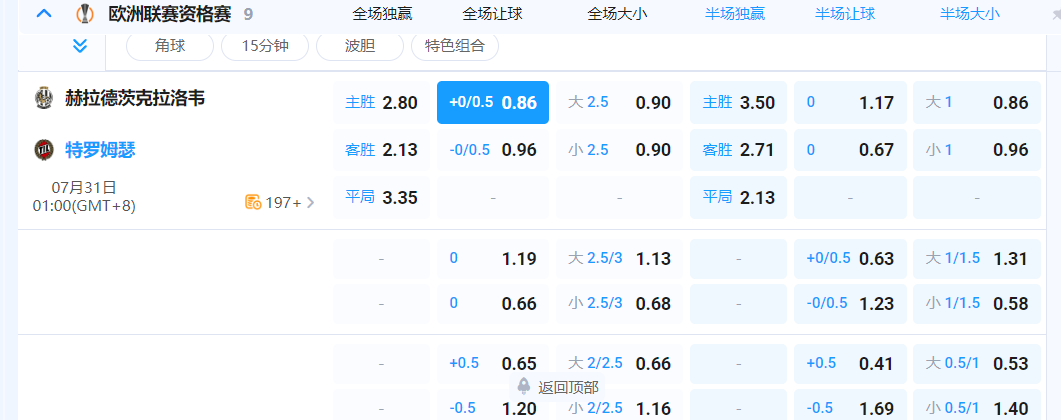Select 小 1 0.96 half-time under

(x=977, y=149)
